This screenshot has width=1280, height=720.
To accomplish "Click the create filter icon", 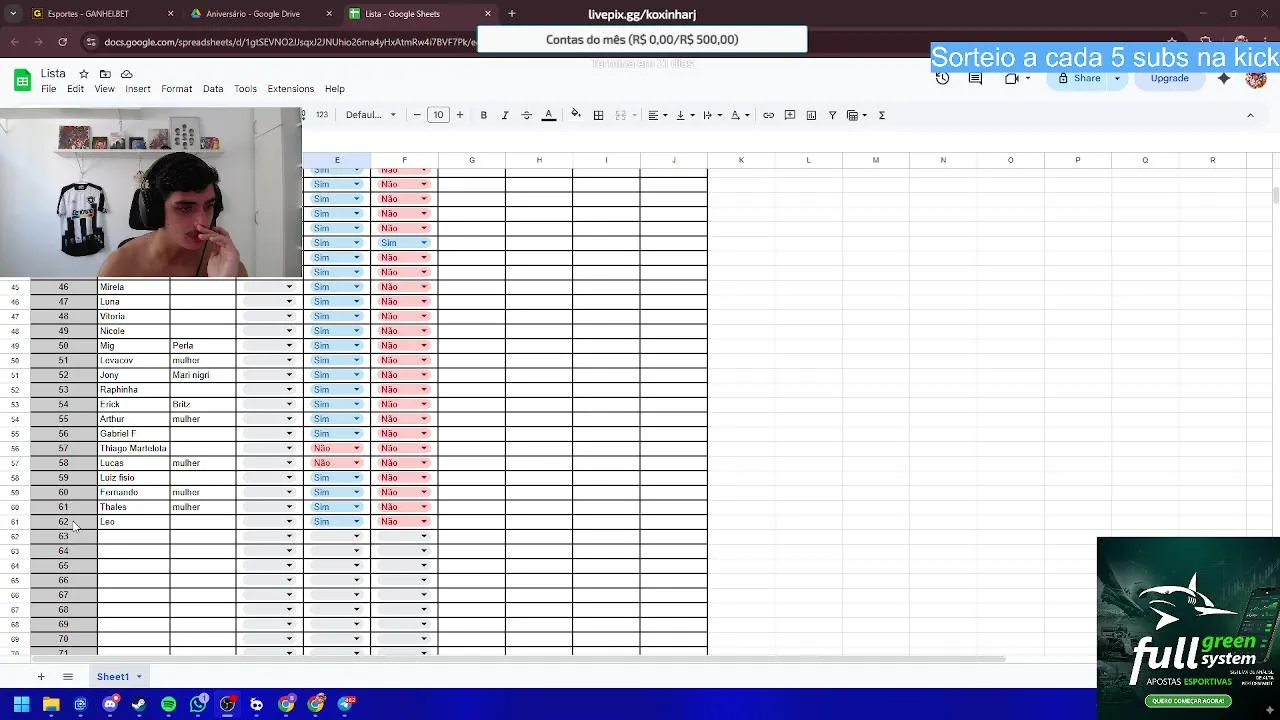I will 832,115.
